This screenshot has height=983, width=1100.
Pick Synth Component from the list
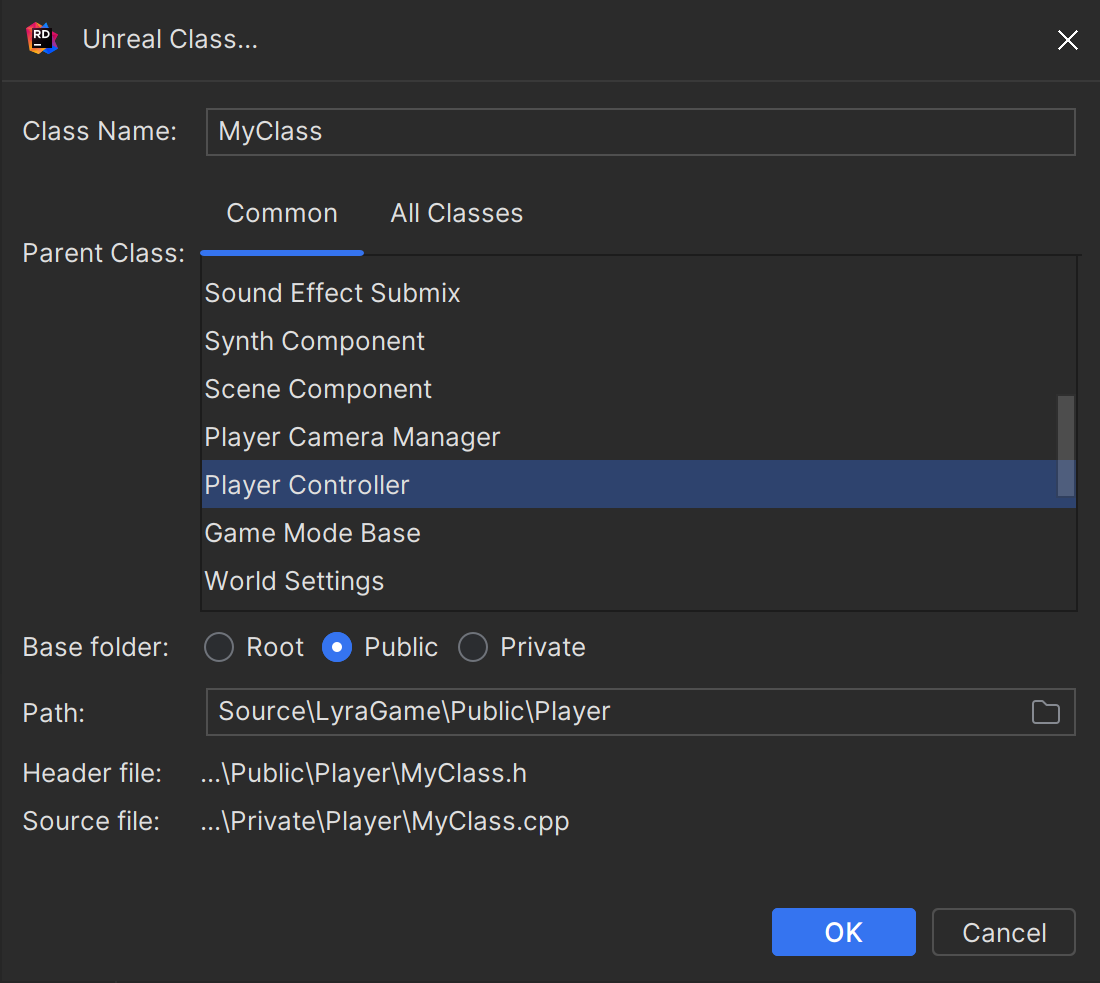(314, 341)
